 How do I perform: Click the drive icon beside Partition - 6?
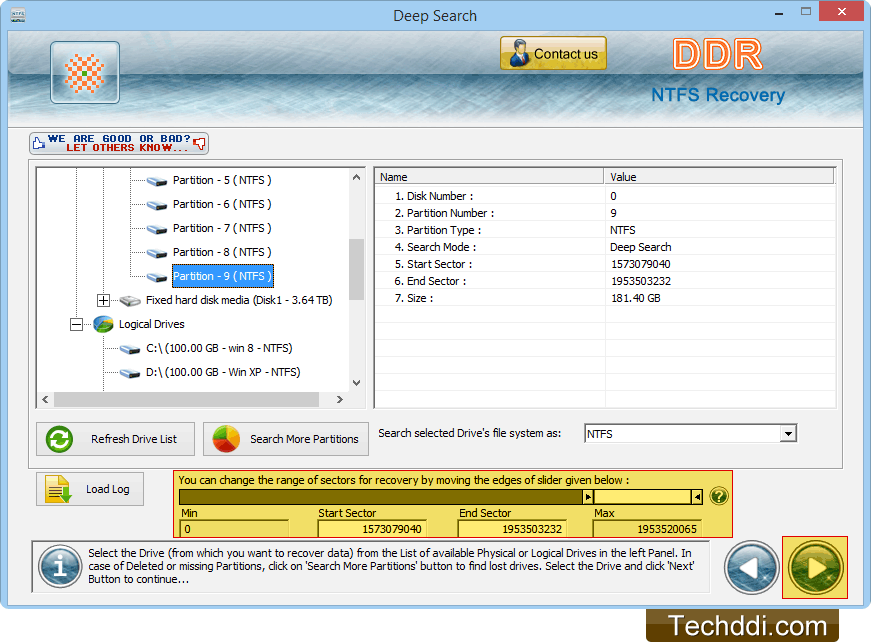click(x=157, y=205)
